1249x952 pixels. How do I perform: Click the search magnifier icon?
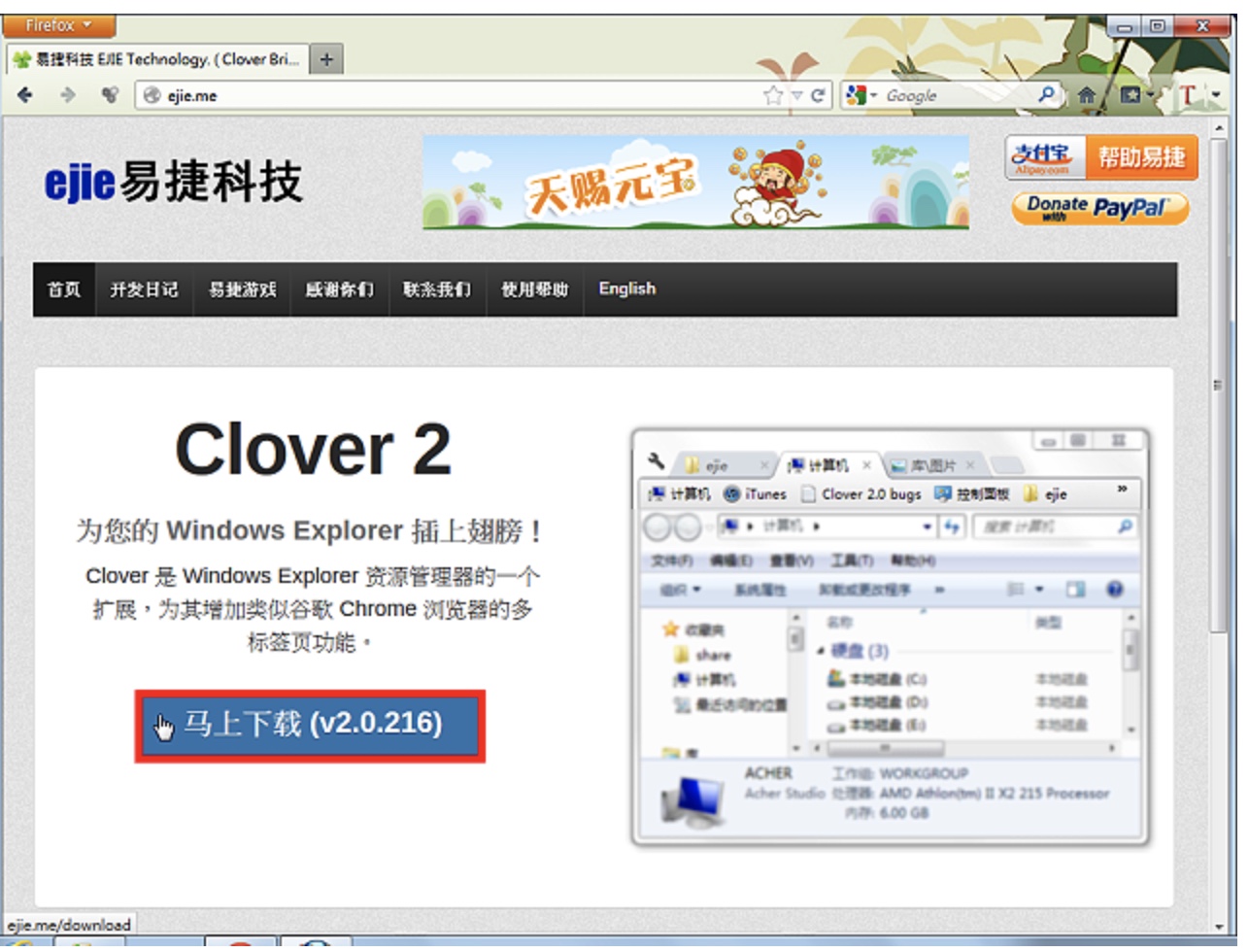pyautogui.click(x=1047, y=94)
